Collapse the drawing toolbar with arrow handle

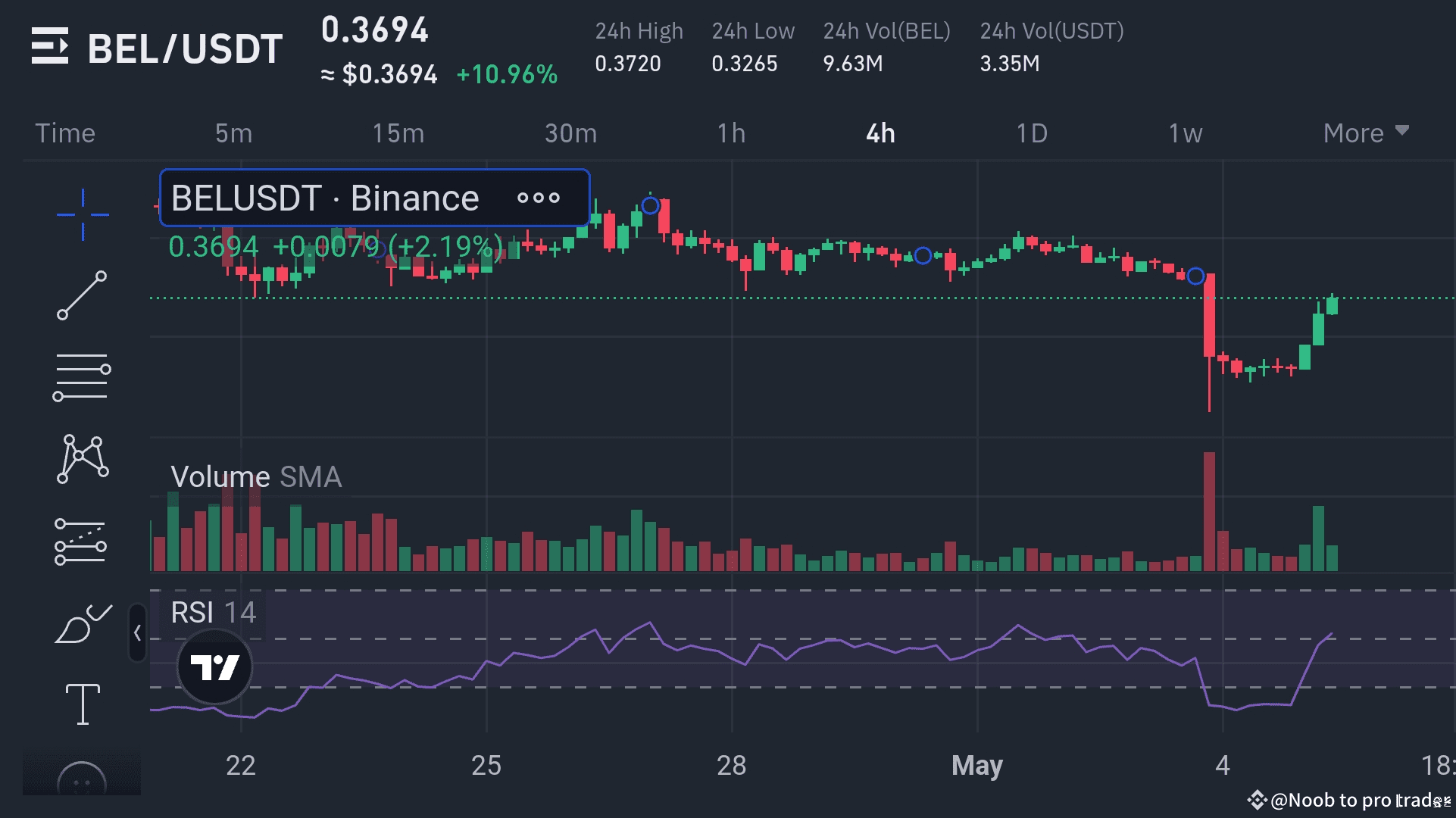137,633
